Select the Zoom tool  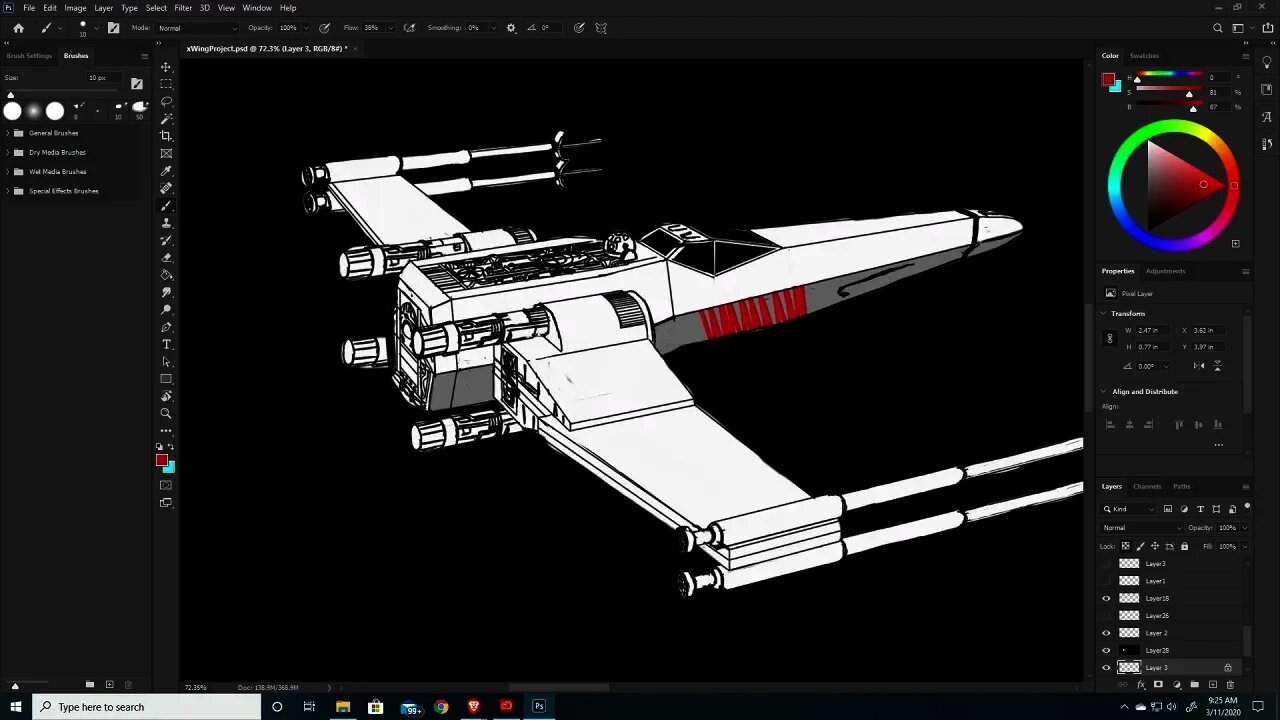click(166, 413)
